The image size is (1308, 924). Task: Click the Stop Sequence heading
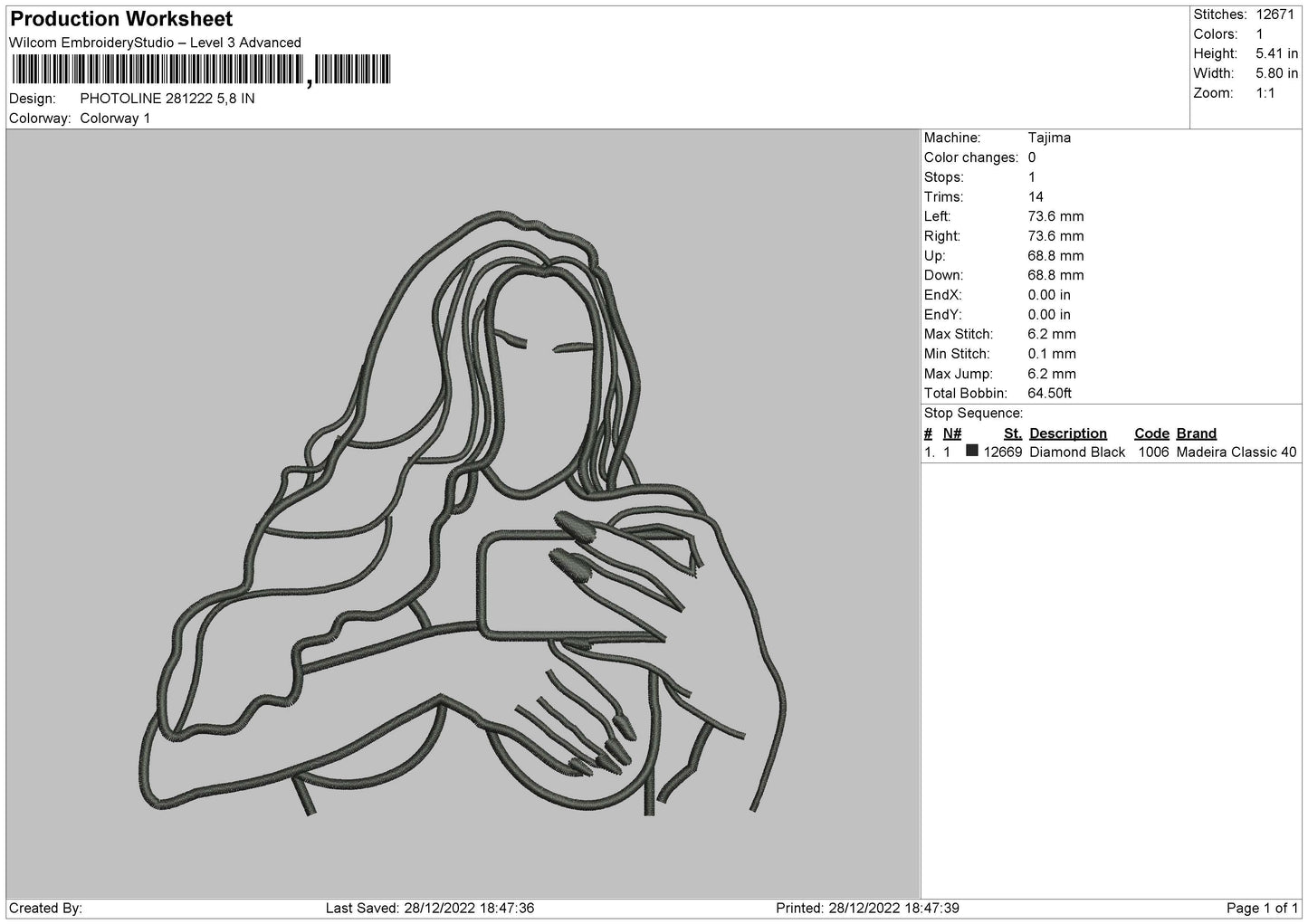tap(973, 414)
